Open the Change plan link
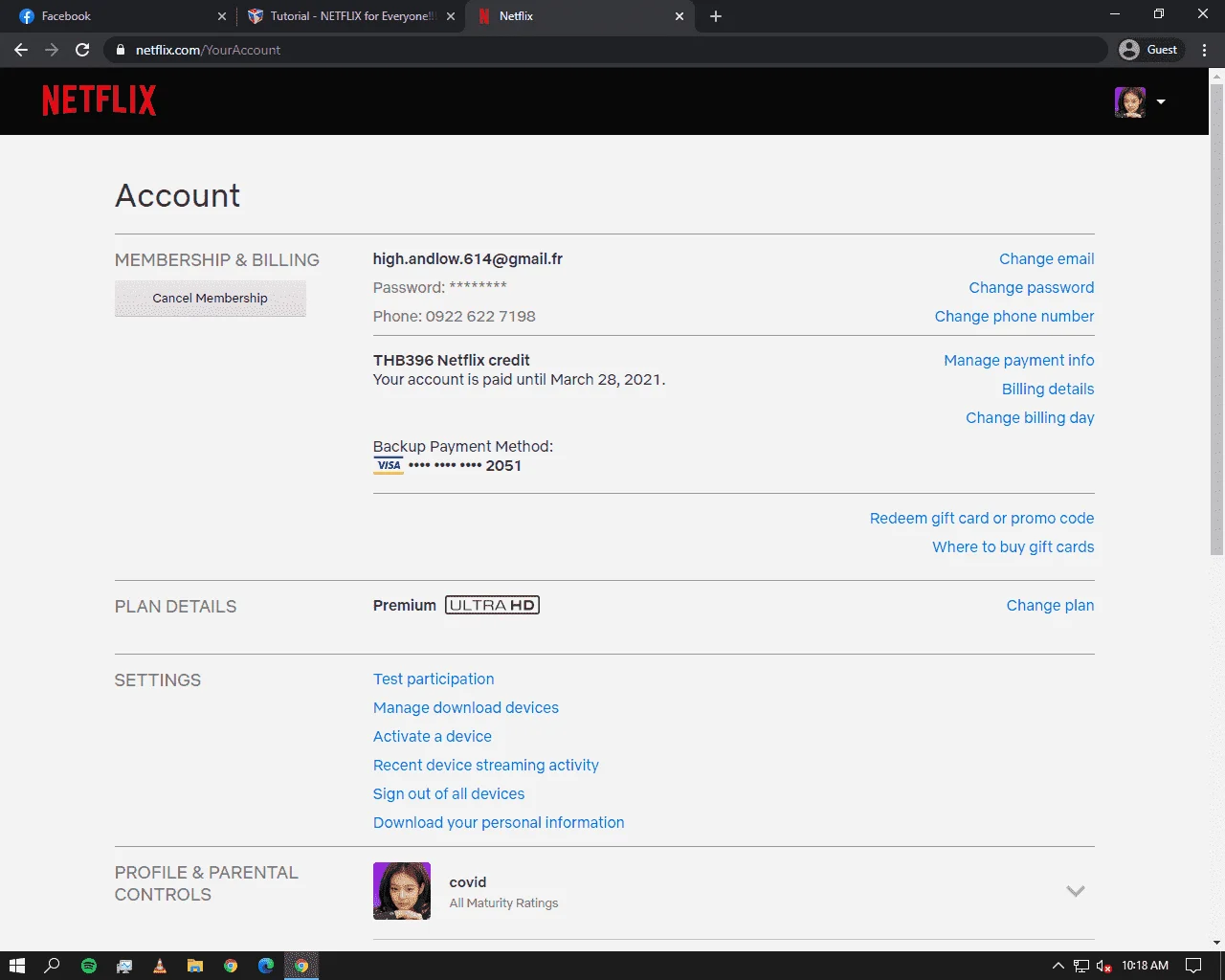 pyautogui.click(x=1050, y=606)
